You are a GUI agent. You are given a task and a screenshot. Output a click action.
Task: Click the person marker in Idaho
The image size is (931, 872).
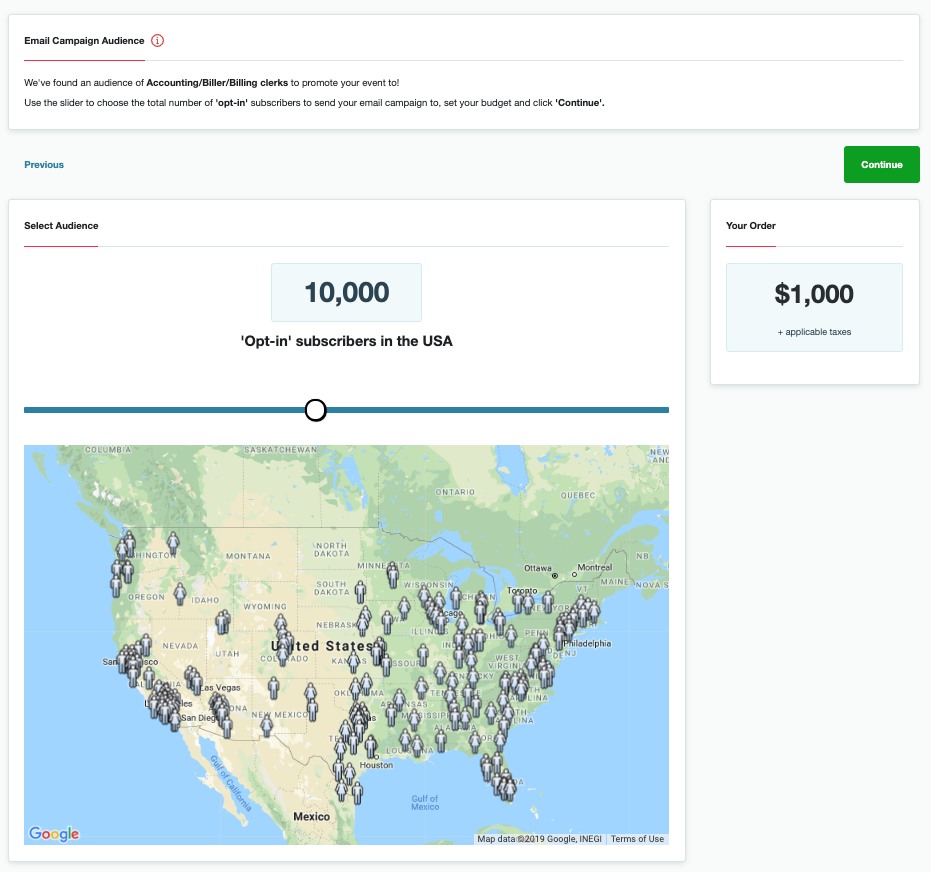tap(180, 594)
